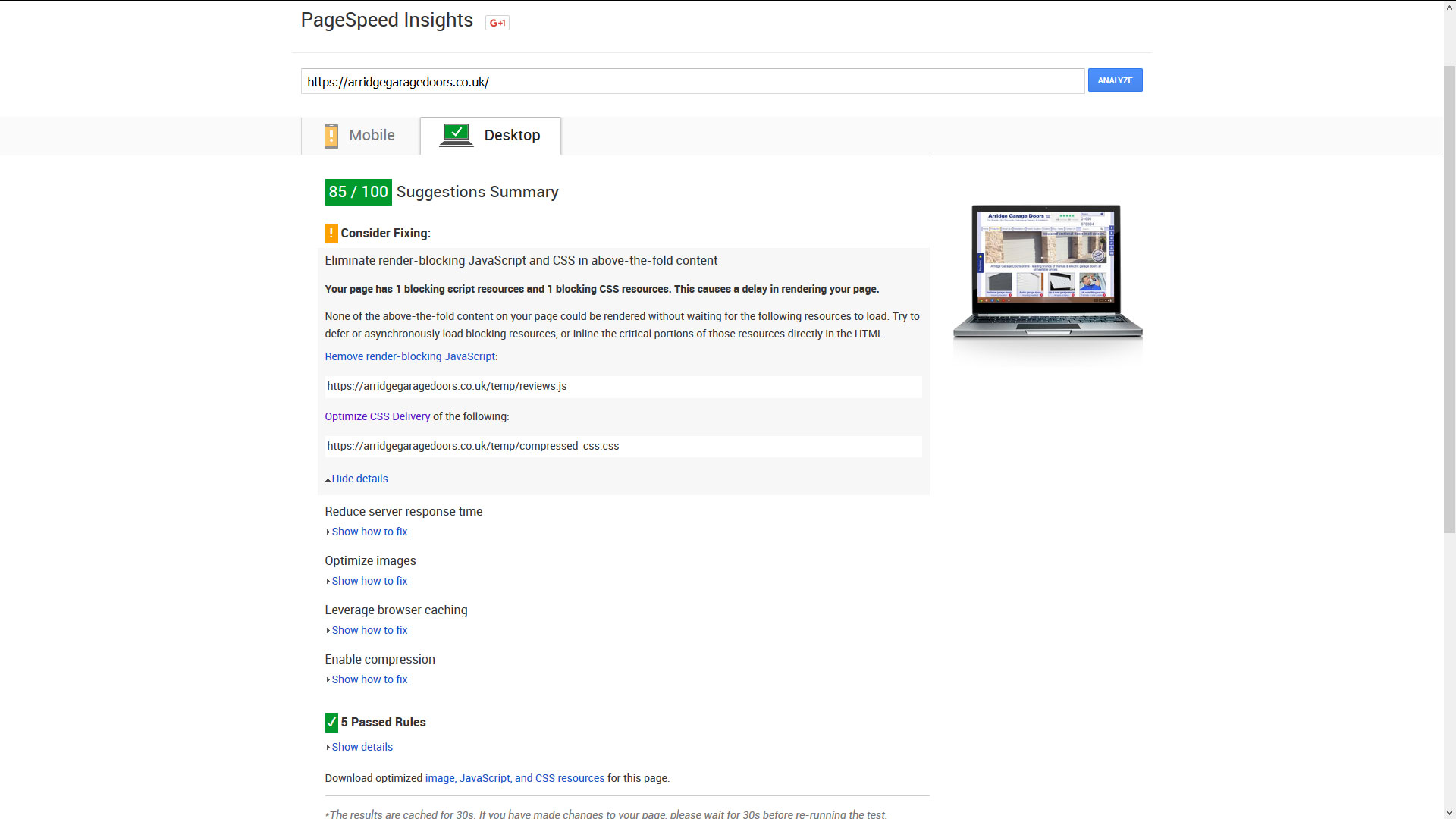Select the Desktop tab

point(491,136)
